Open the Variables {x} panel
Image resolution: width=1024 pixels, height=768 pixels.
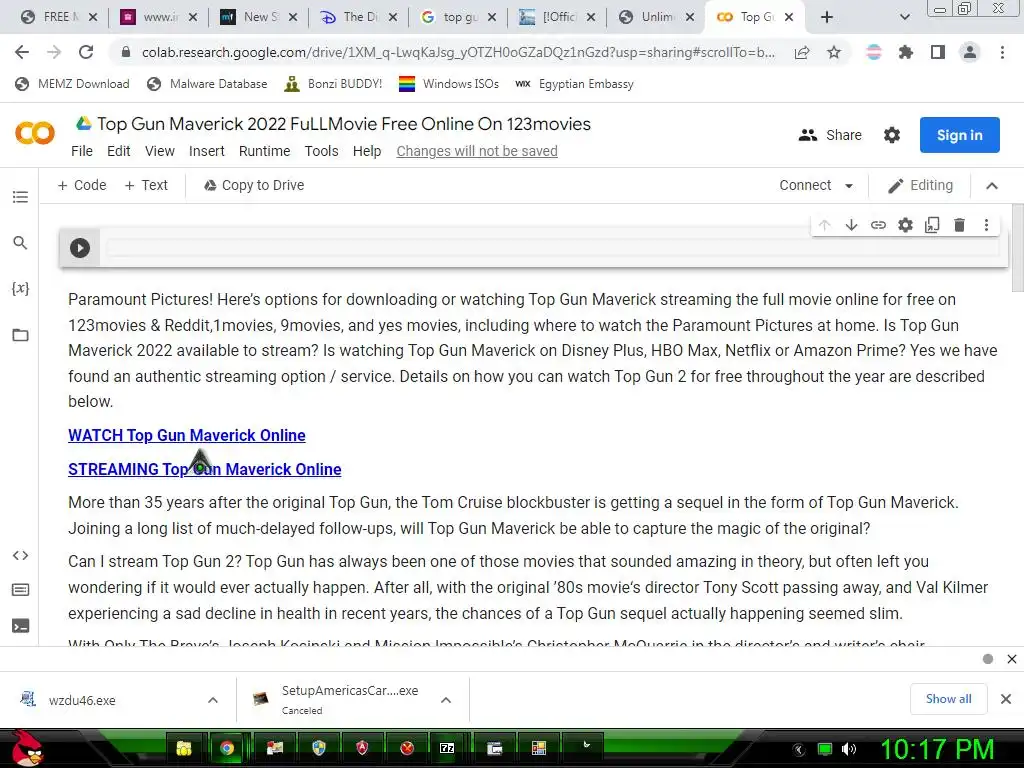pos(20,289)
